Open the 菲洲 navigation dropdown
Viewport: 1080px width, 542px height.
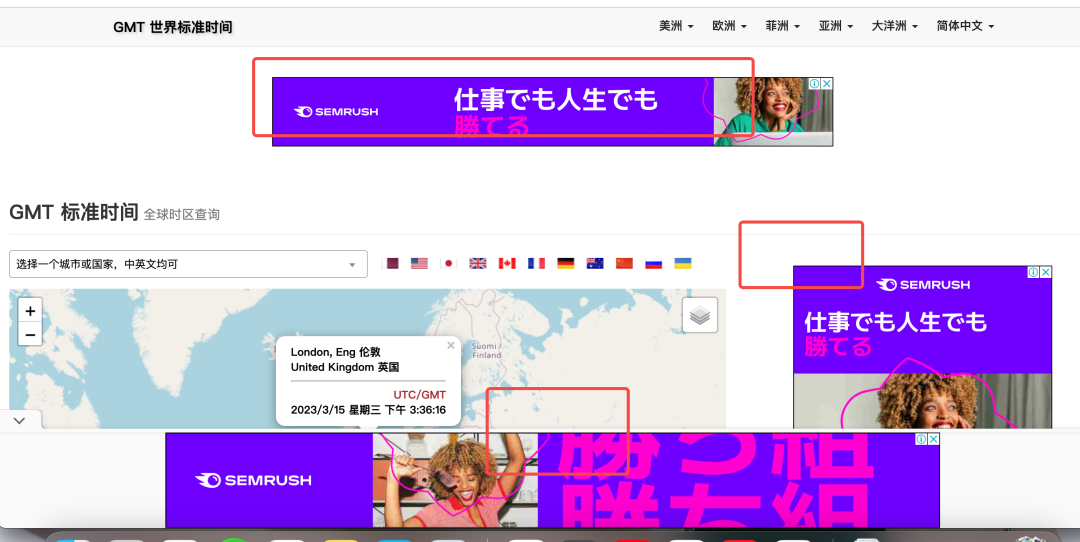[782, 26]
